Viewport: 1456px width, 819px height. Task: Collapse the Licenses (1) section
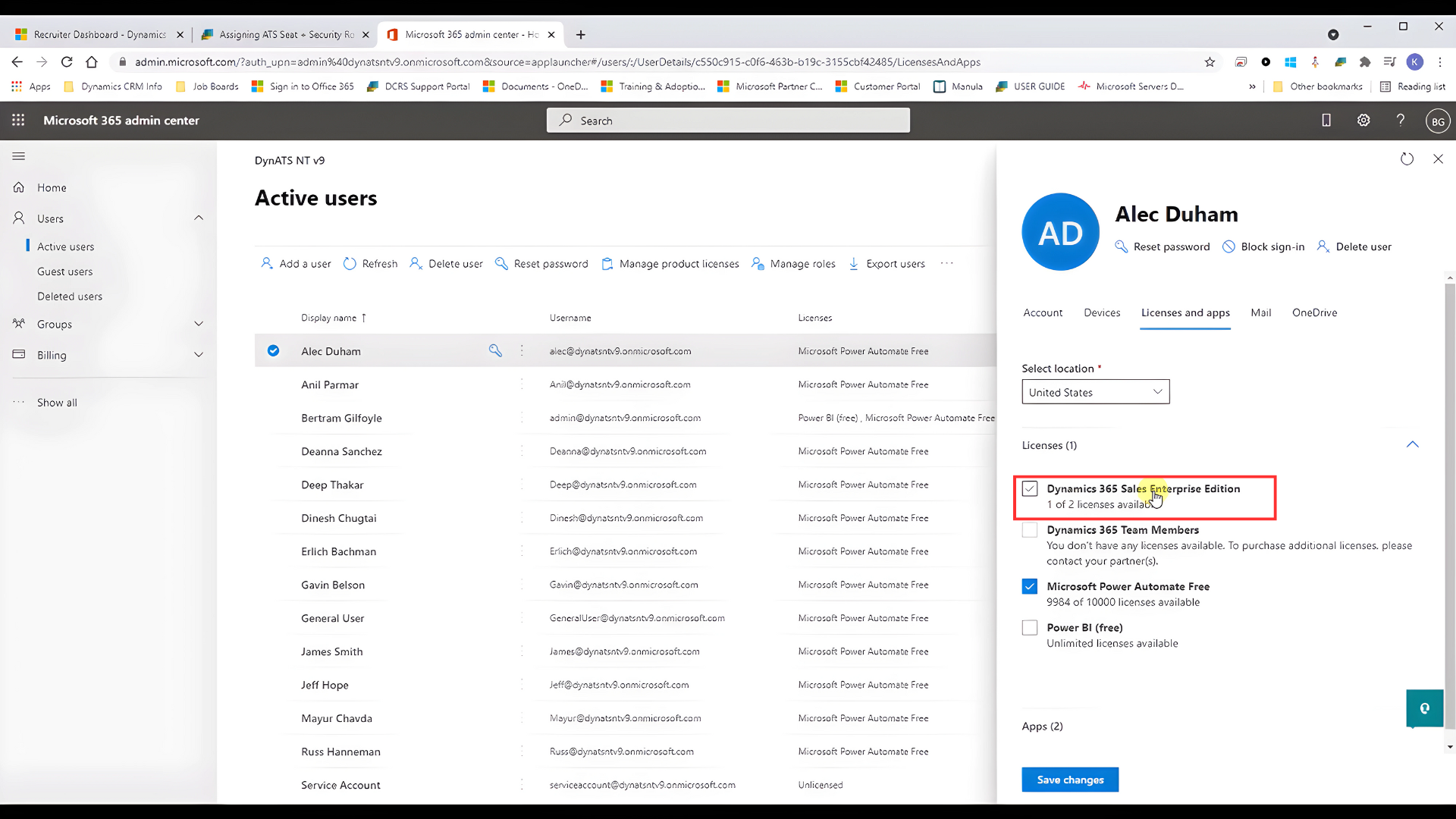click(x=1412, y=444)
